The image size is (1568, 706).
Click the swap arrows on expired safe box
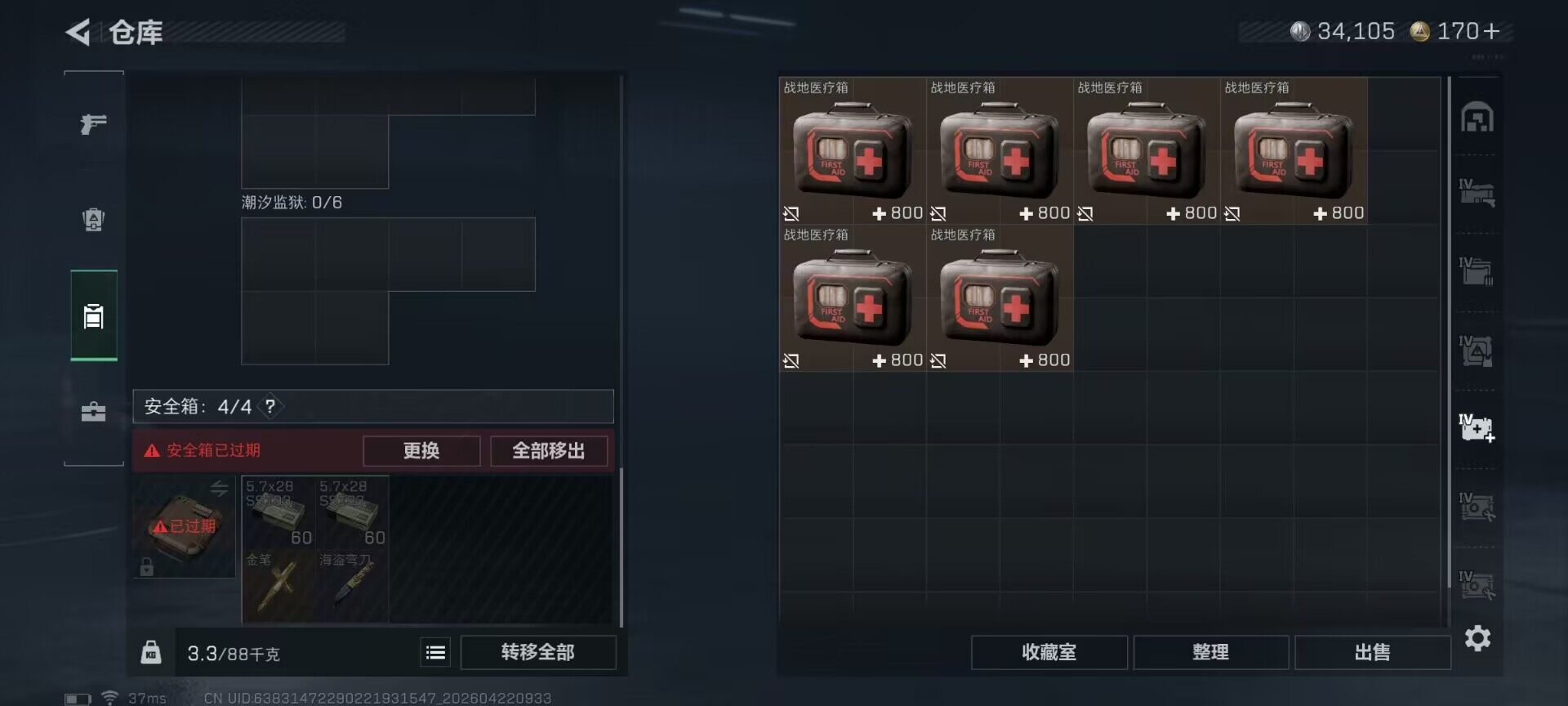click(x=219, y=489)
